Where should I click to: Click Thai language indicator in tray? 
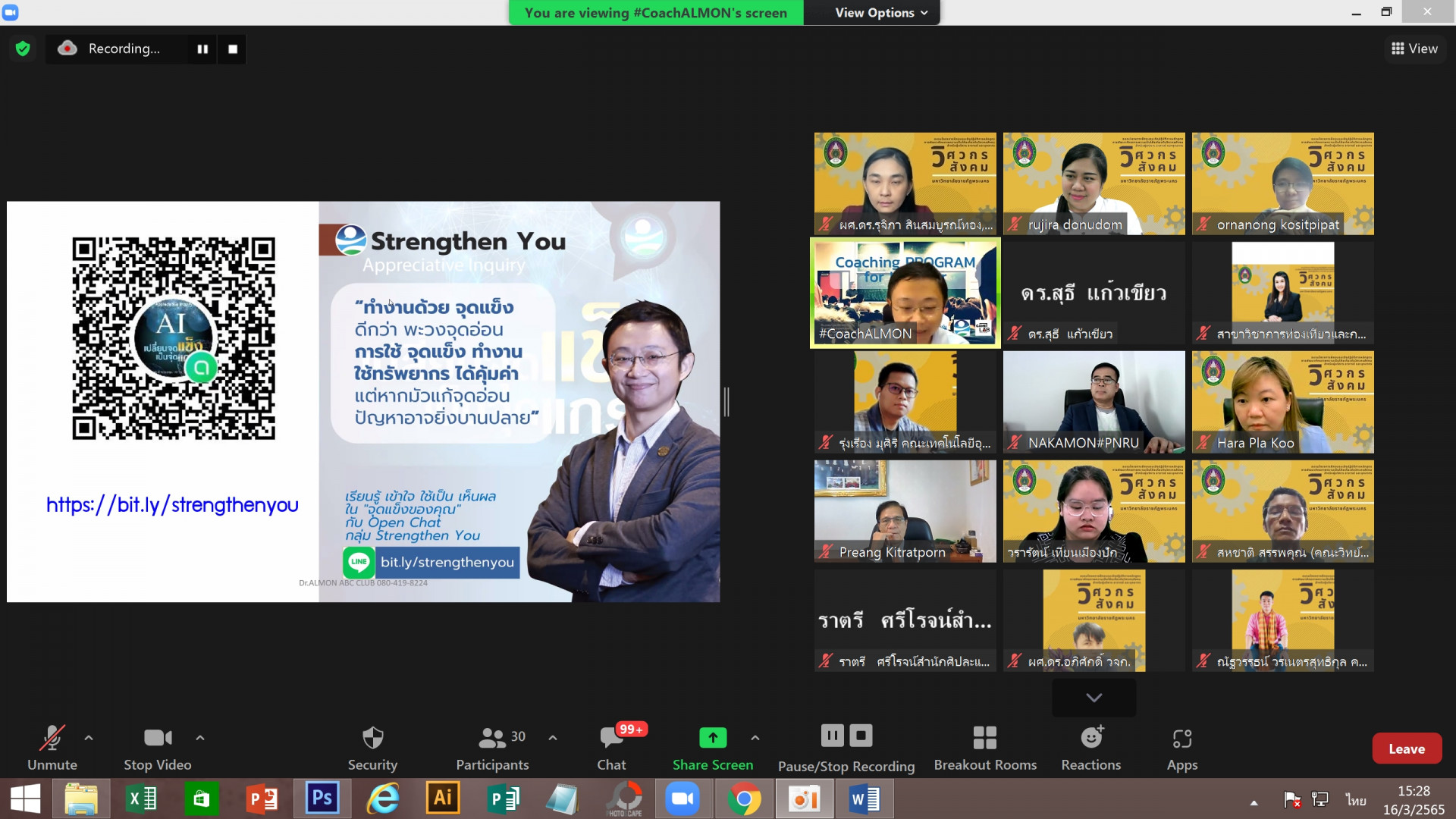[1356, 800]
